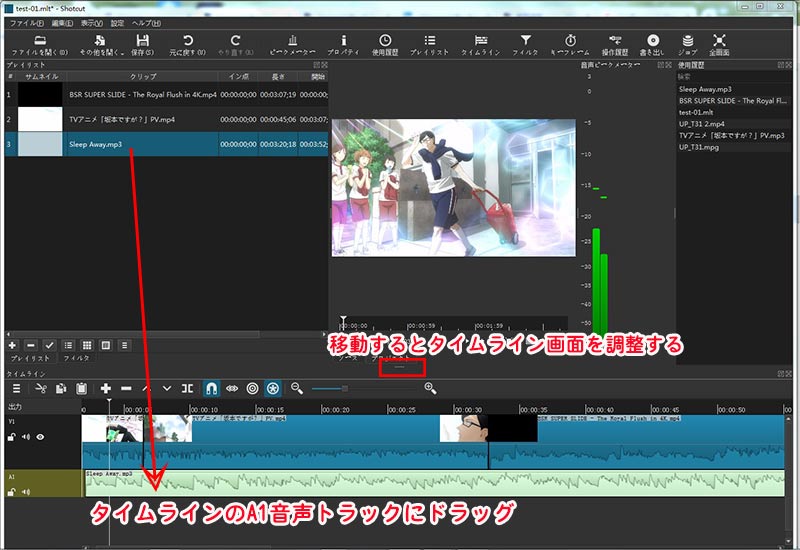Click the クリップ column header
This screenshot has width=800, height=550.
tap(142, 77)
